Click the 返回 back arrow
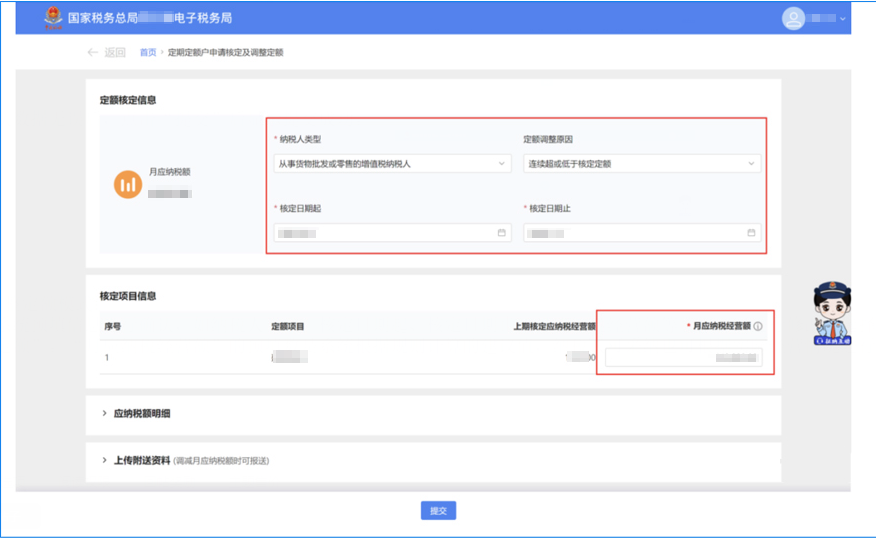876x538 pixels. (93, 52)
